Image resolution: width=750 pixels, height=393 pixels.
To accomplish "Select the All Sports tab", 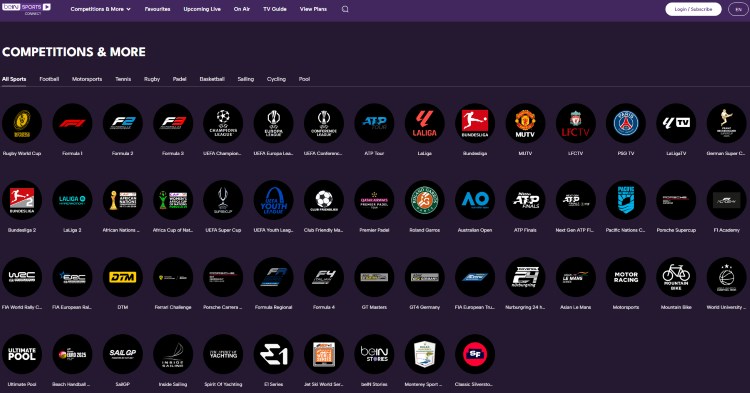I will pyautogui.click(x=14, y=79).
